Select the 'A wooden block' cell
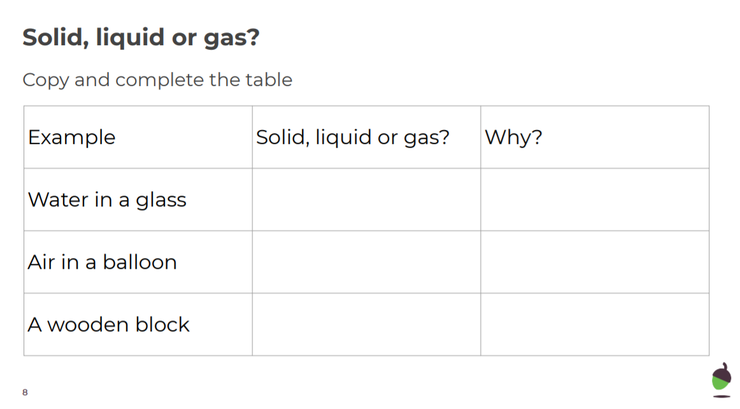This screenshot has height=409, width=740. click(x=108, y=324)
